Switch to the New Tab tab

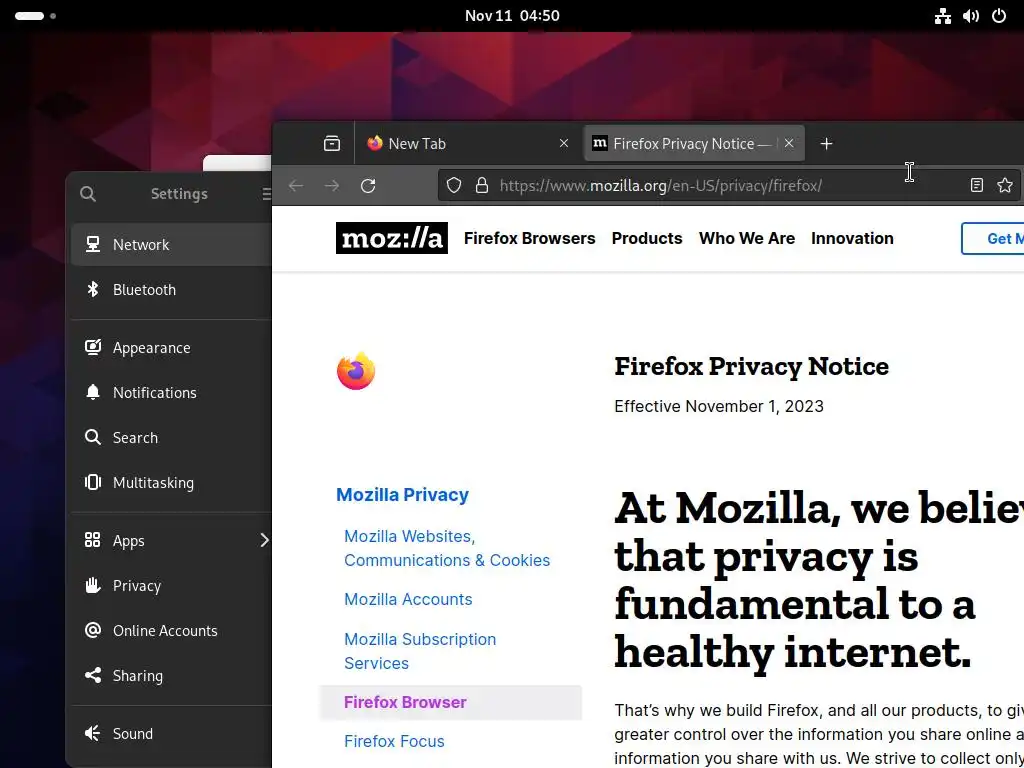pos(468,143)
